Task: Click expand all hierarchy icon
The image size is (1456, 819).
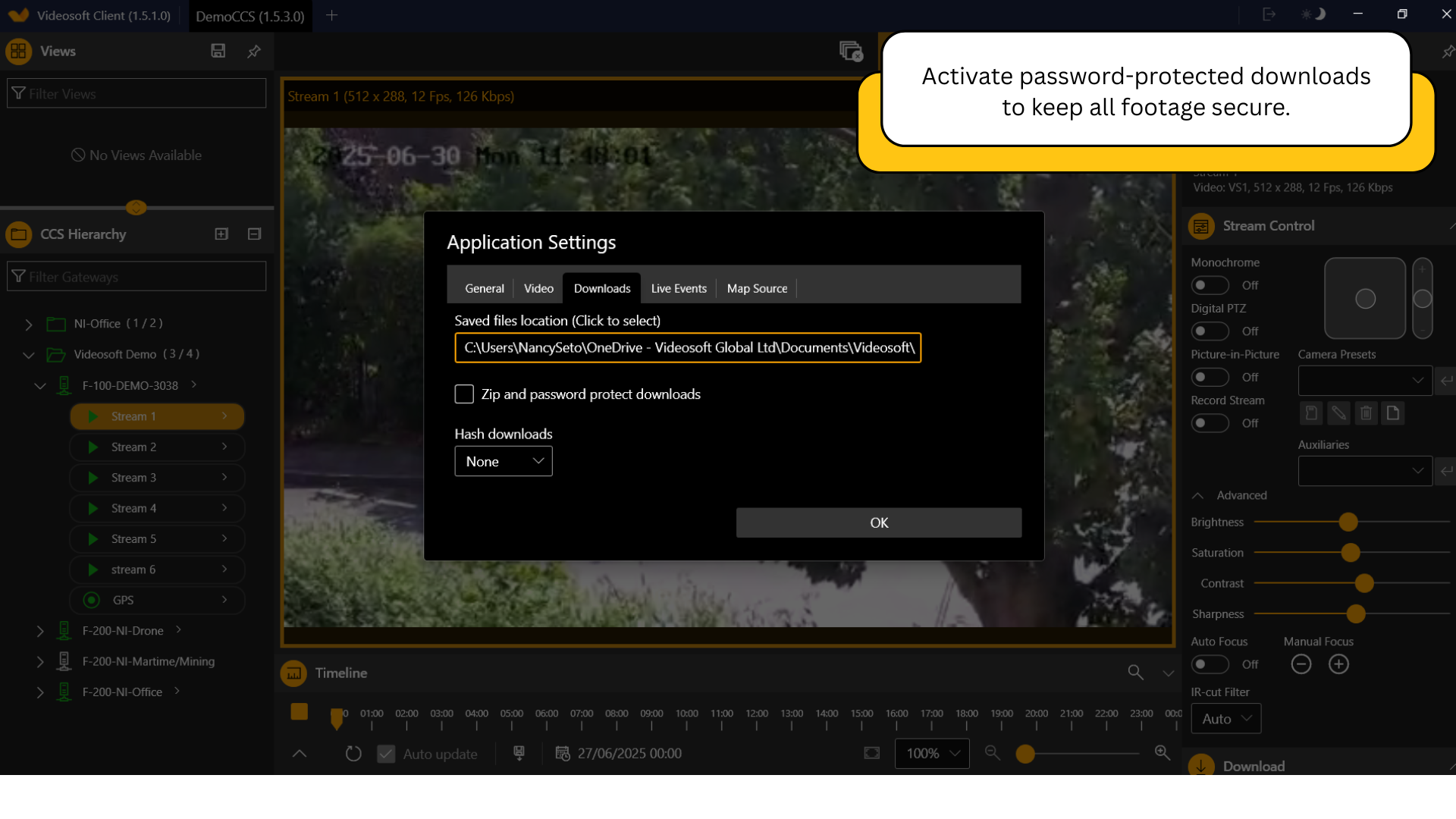Action: click(x=221, y=234)
